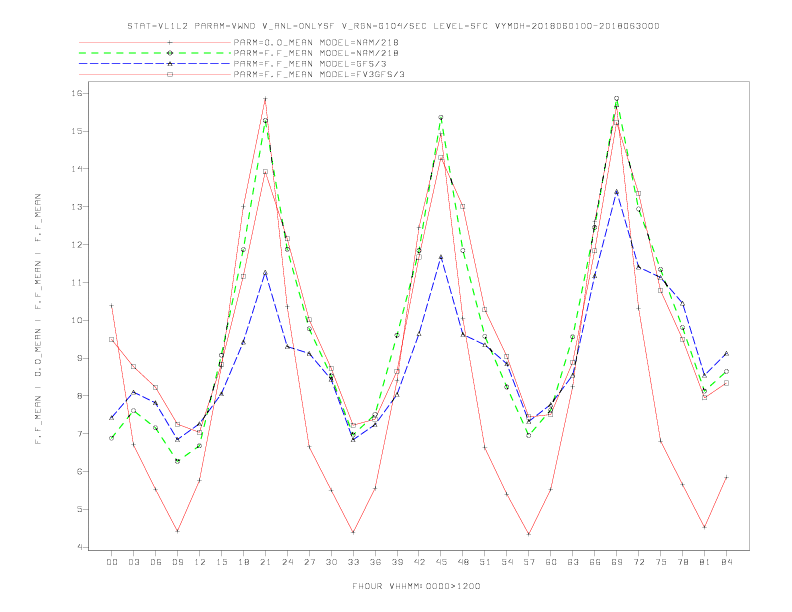Click x-axis tick label 09

click(x=177, y=562)
